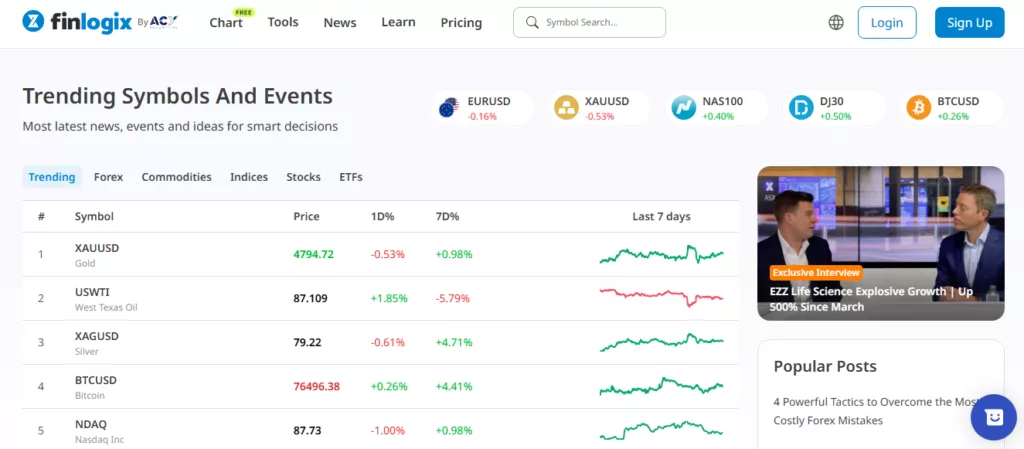Open the Exclusive Interview video thumbnail
The height and width of the screenshot is (449, 1024).
pos(880,243)
